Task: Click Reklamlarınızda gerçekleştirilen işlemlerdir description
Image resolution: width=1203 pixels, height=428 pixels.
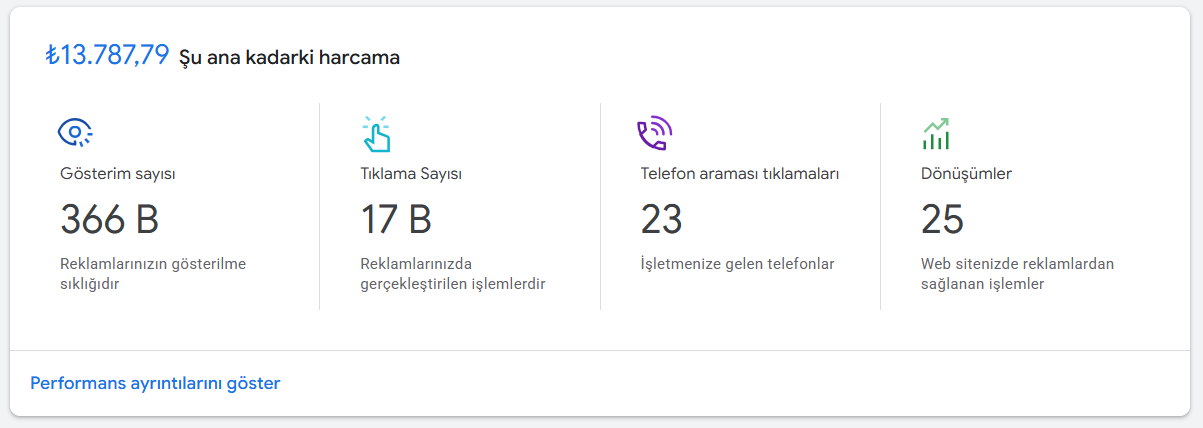Action: pyautogui.click(x=453, y=274)
